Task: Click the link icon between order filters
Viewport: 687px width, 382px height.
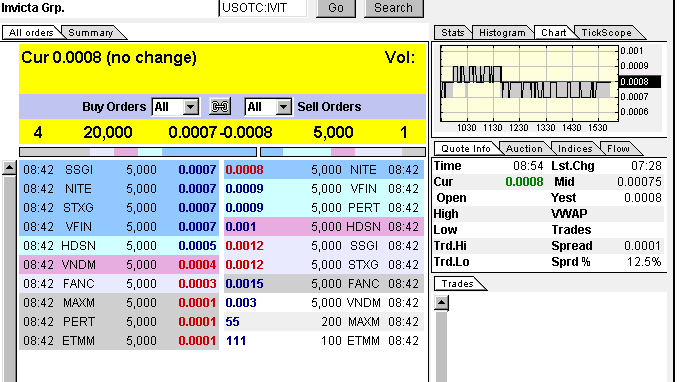Action: pos(220,106)
